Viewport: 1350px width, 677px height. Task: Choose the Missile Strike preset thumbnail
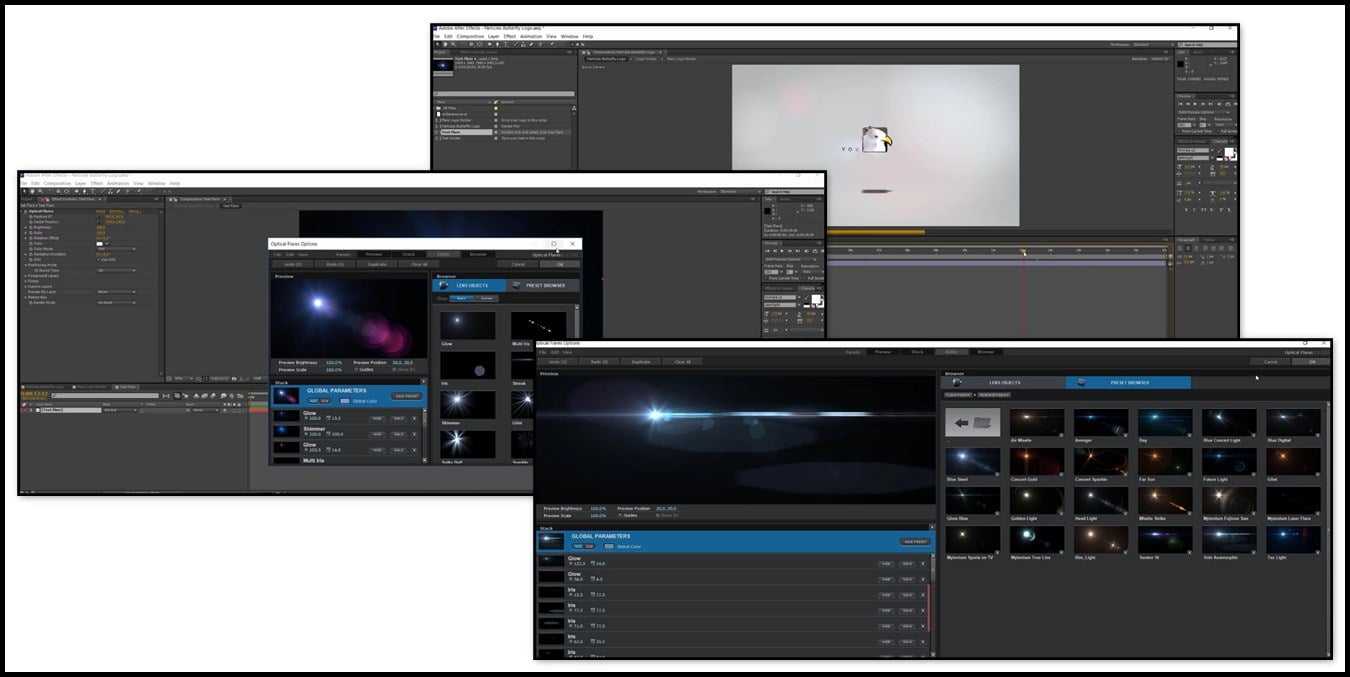coord(1165,501)
